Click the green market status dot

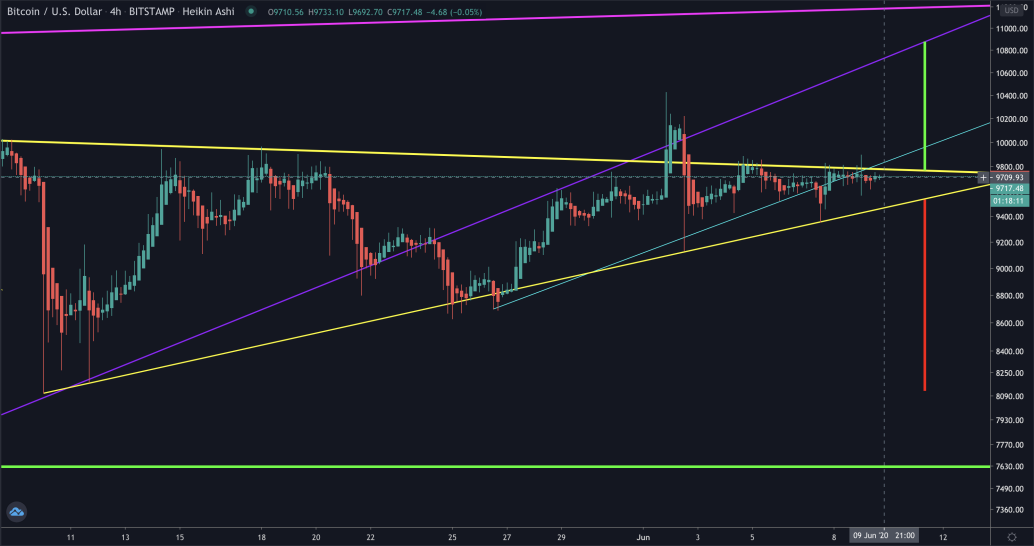(x=251, y=12)
